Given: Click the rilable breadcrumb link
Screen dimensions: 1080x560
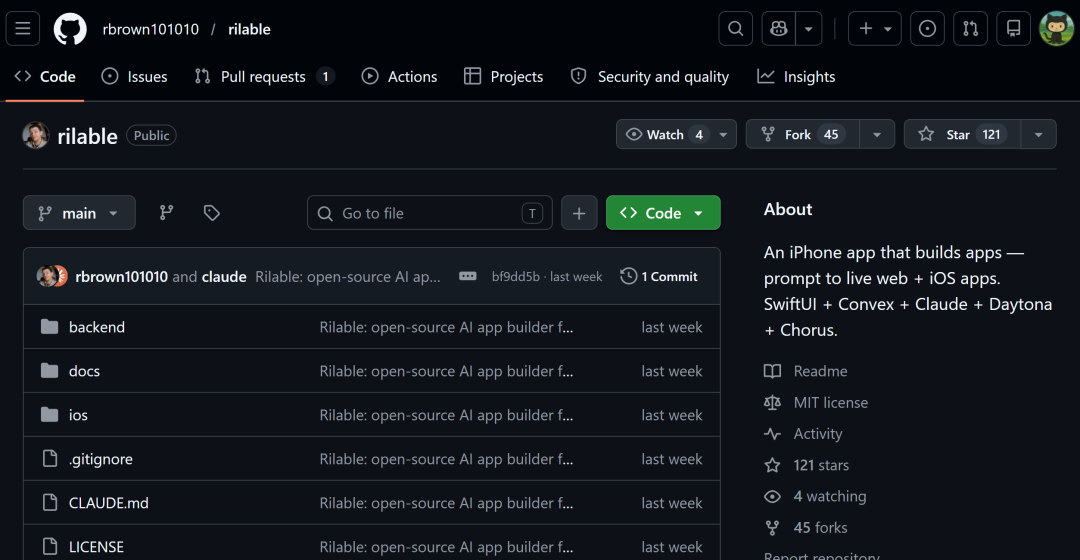Looking at the screenshot, I should 249,29.
